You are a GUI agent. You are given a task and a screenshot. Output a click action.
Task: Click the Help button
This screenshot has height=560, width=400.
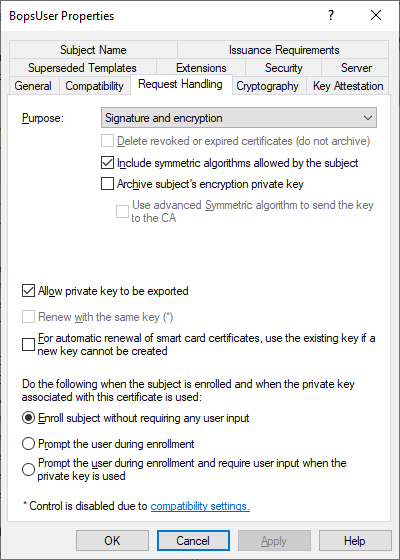(x=355, y=540)
